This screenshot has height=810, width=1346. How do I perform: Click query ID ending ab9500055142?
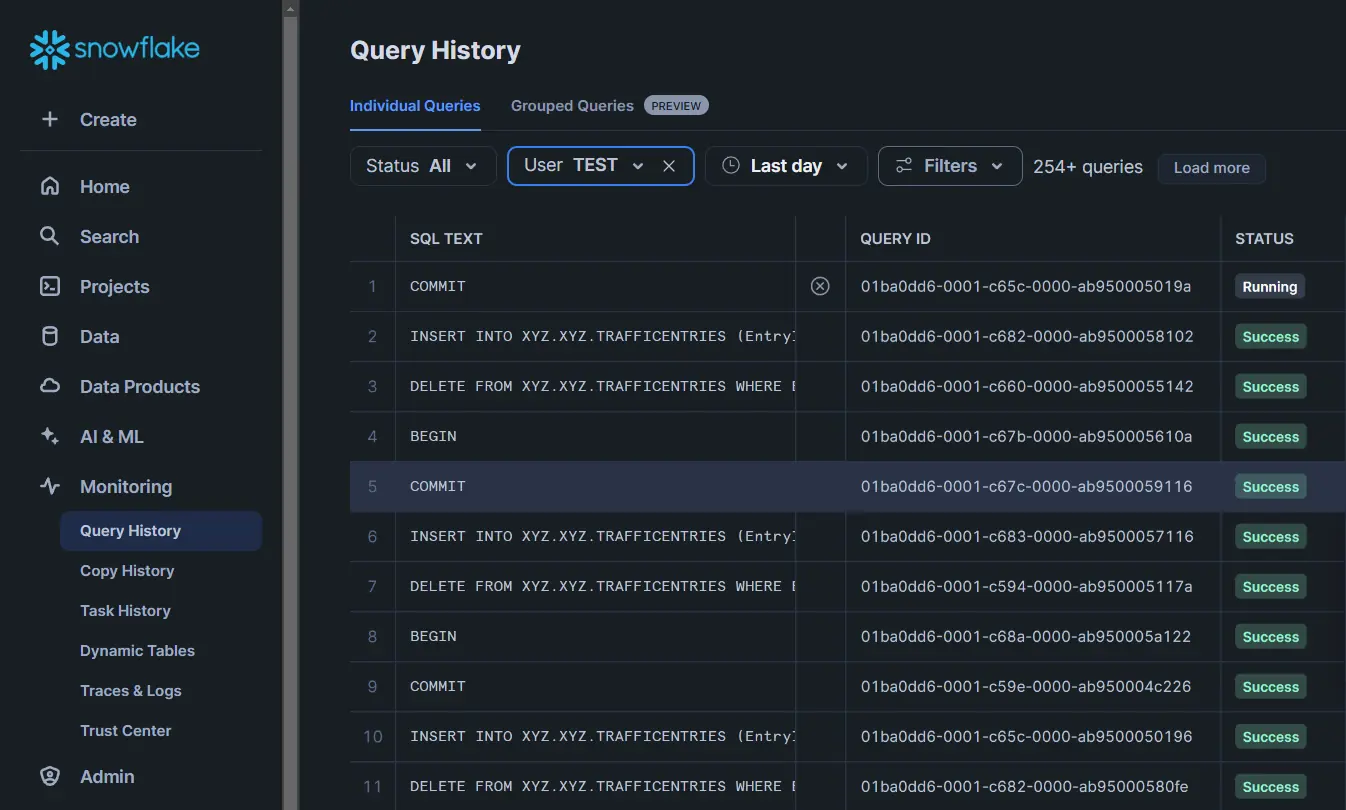1027,386
